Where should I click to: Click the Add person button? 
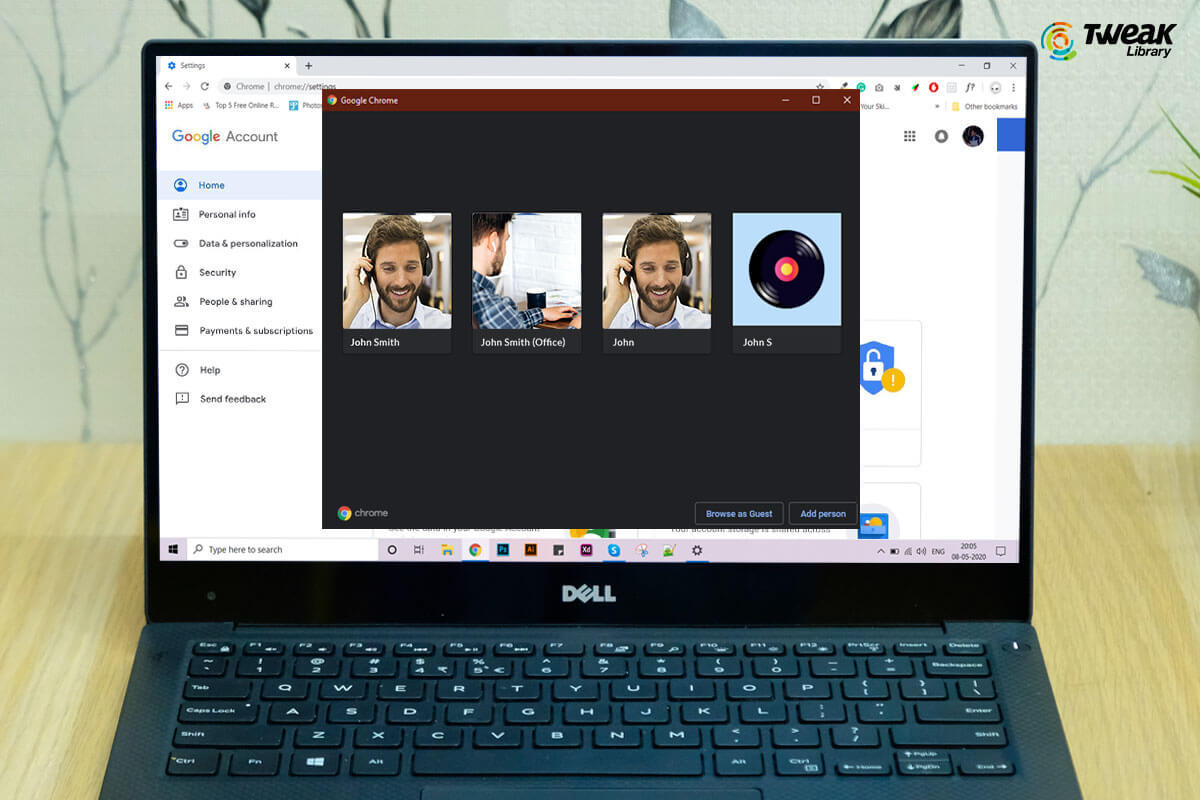coord(823,513)
